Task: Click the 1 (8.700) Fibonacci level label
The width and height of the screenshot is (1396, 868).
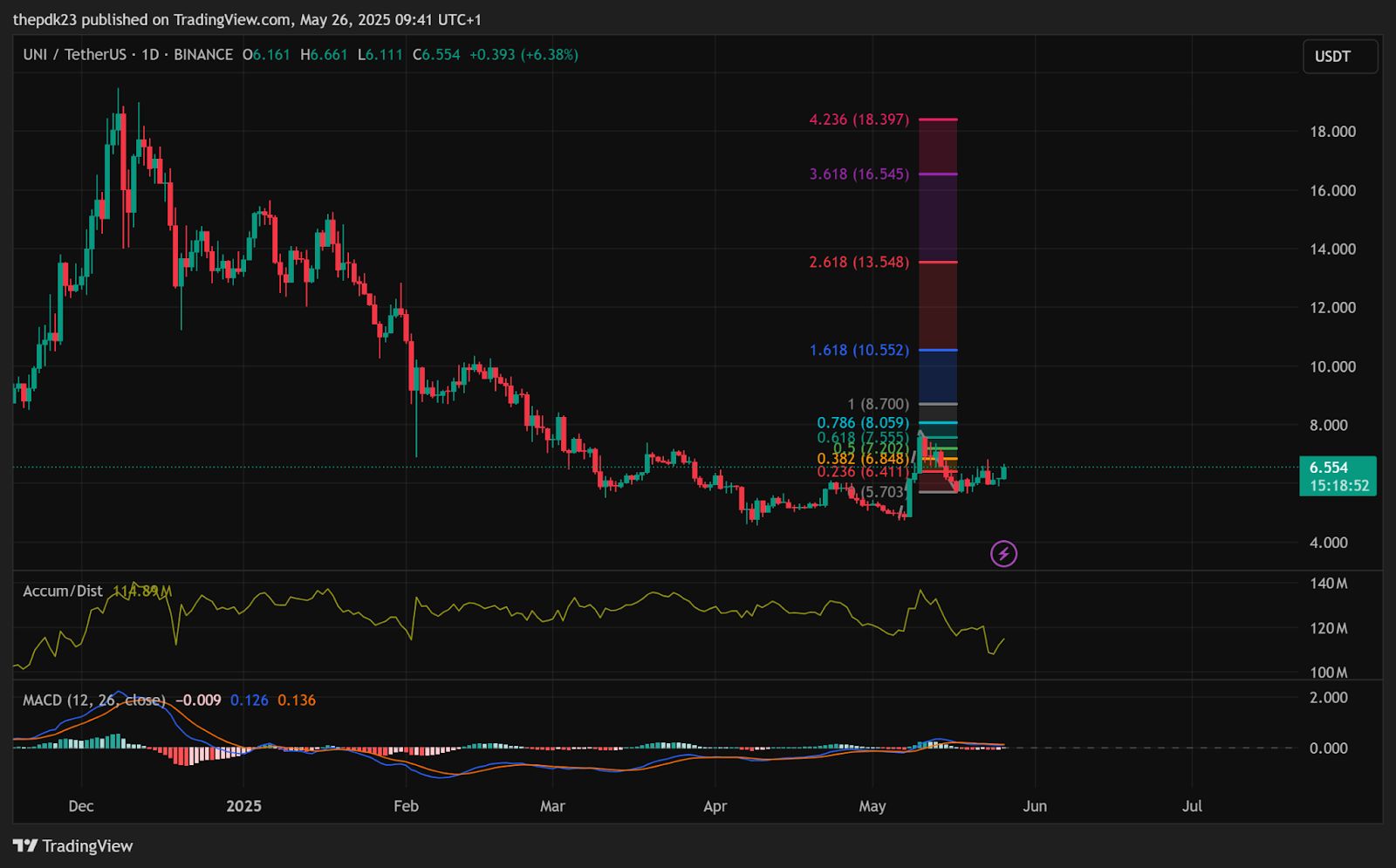Action: [x=878, y=405]
